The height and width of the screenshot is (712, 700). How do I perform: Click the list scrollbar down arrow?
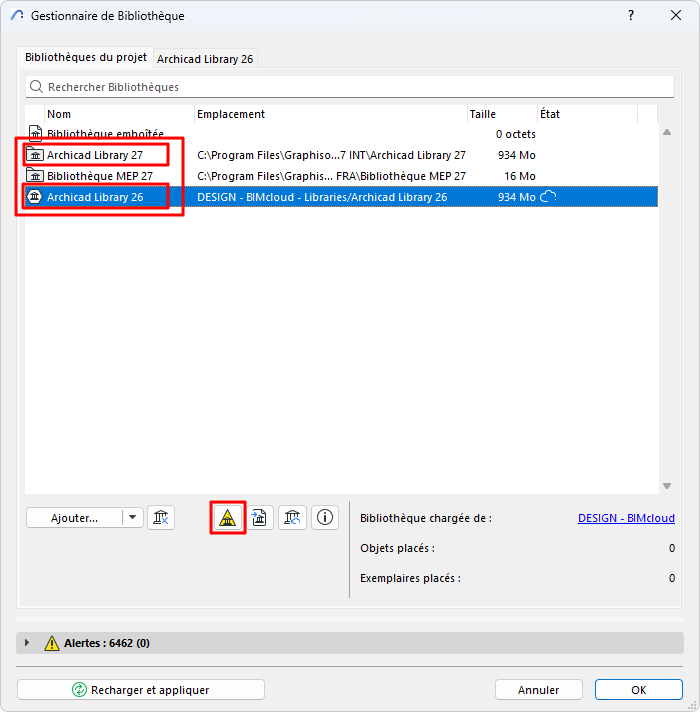pyautogui.click(x=667, y=486)
